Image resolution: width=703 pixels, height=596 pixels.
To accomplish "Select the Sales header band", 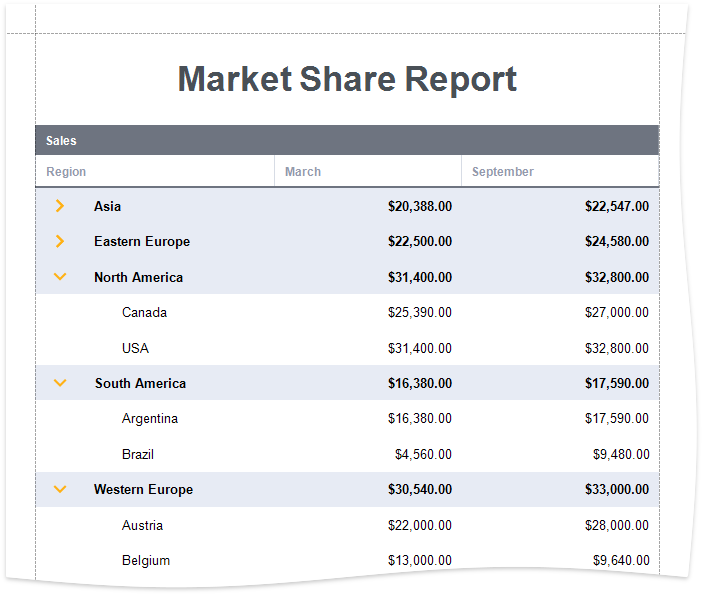I will coord(346,141).
